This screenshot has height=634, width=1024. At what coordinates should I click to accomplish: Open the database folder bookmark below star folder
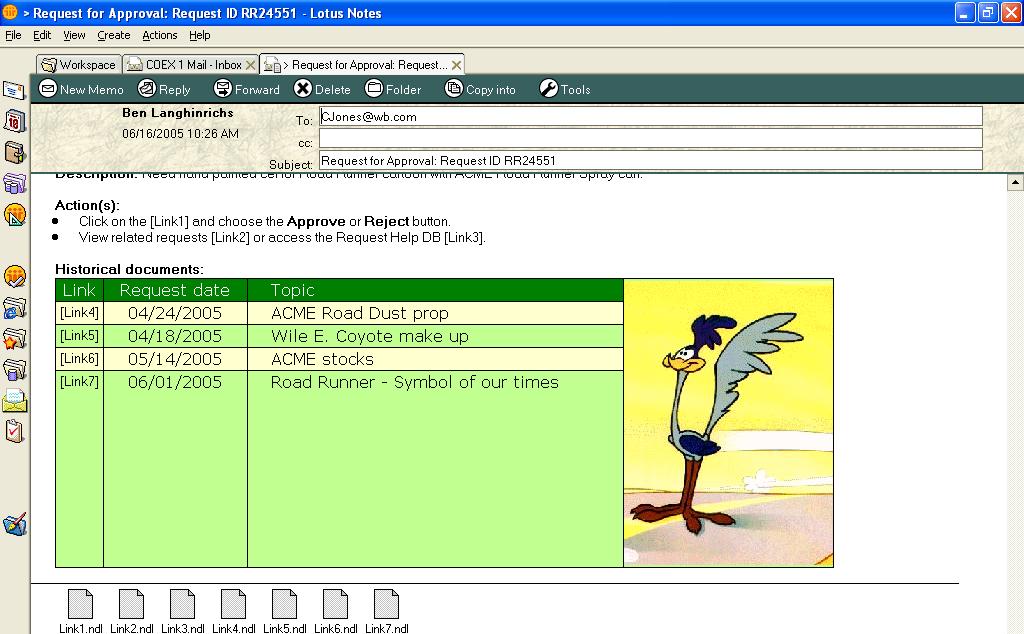coord(14,370)
